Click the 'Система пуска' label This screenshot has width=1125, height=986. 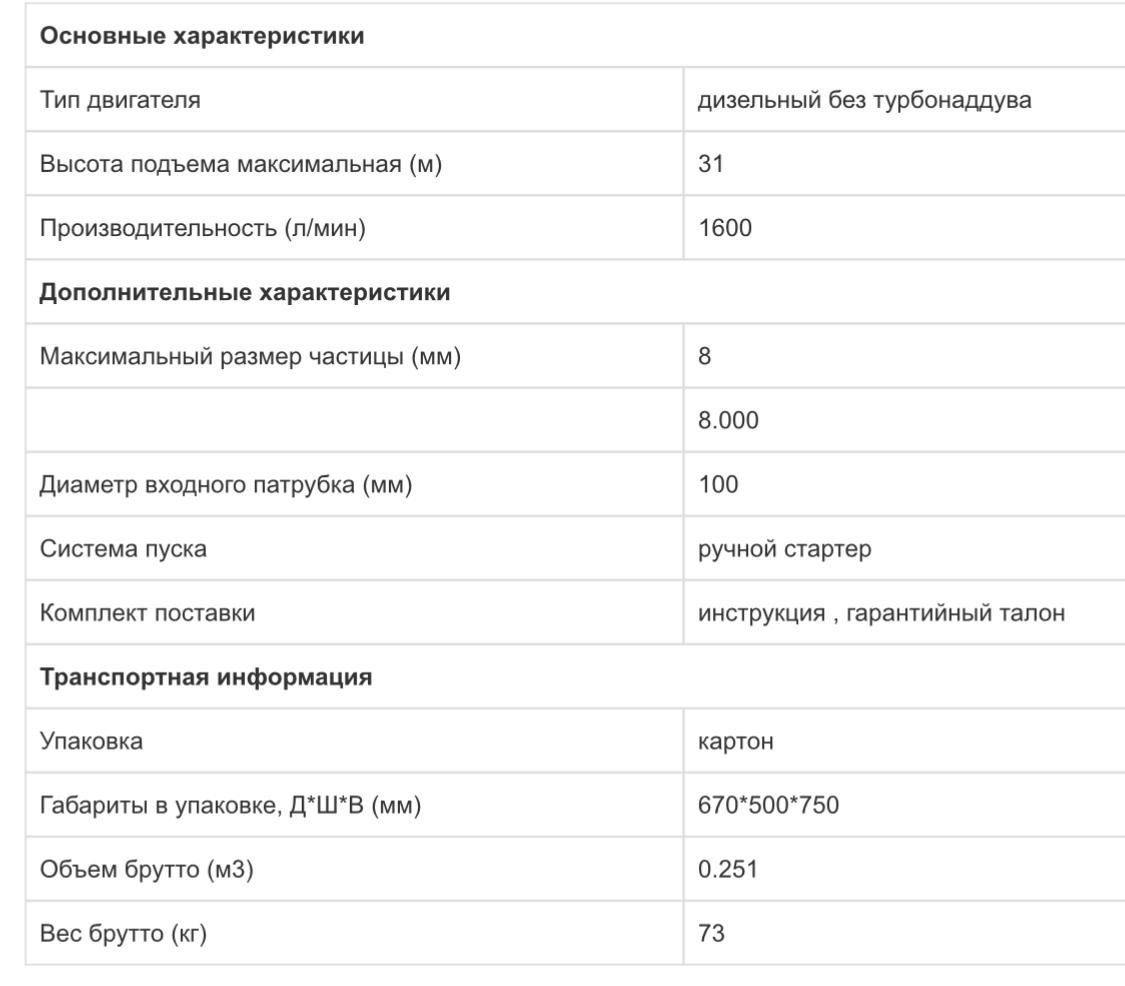coord(124,549)
